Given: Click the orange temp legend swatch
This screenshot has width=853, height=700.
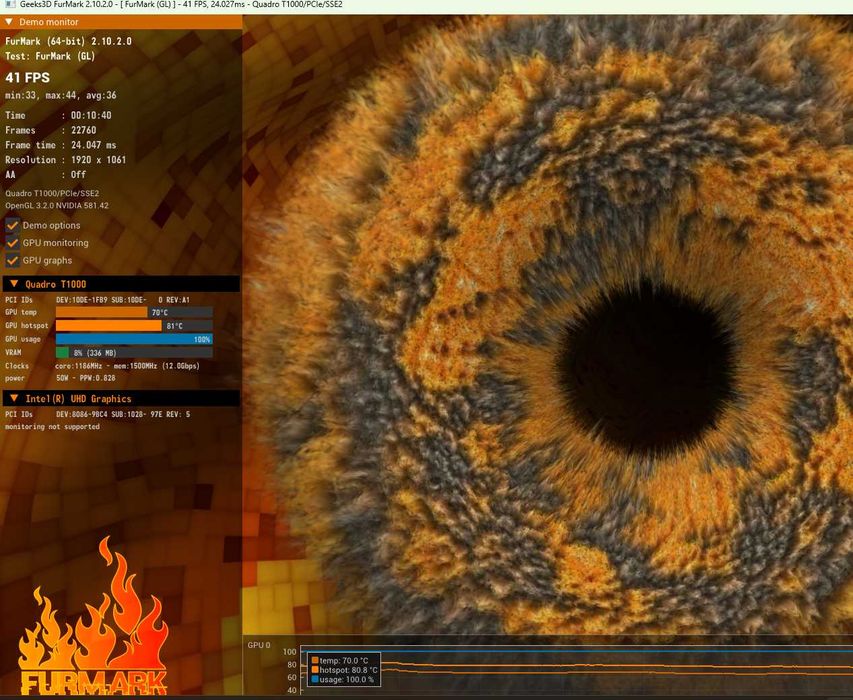Looking at the screenshot, I should pyautogui.click(x=315, y=660).
